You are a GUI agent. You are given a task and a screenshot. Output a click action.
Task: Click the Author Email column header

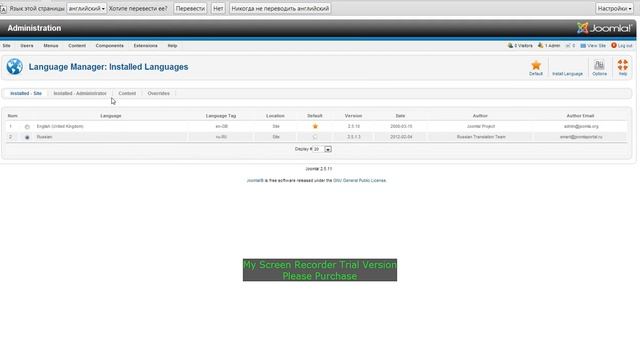coord(580,116)
